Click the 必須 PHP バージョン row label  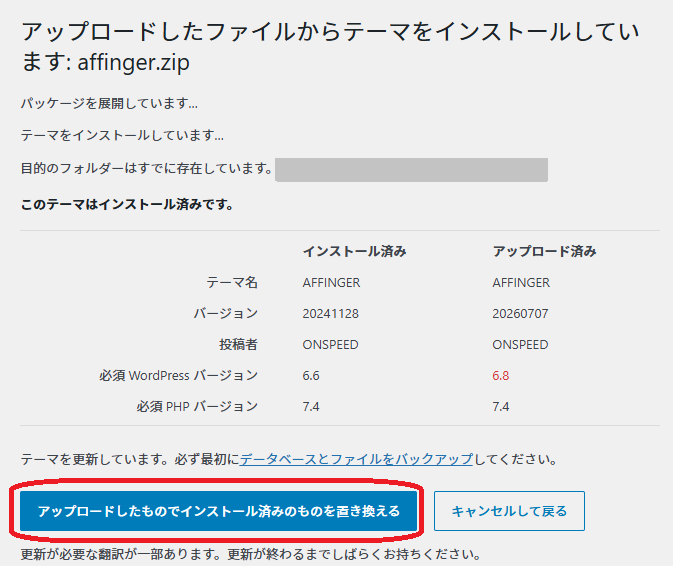197,406
